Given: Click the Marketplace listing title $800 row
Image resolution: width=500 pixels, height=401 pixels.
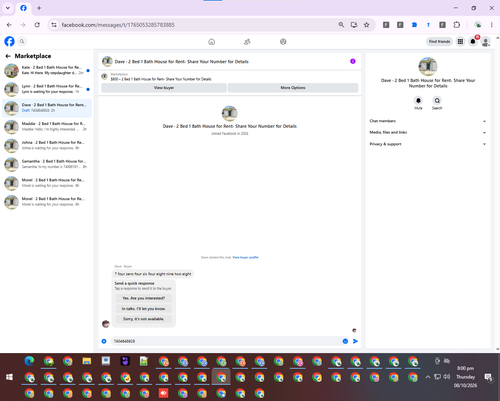Looking at the screenshot, I should 161,79.
